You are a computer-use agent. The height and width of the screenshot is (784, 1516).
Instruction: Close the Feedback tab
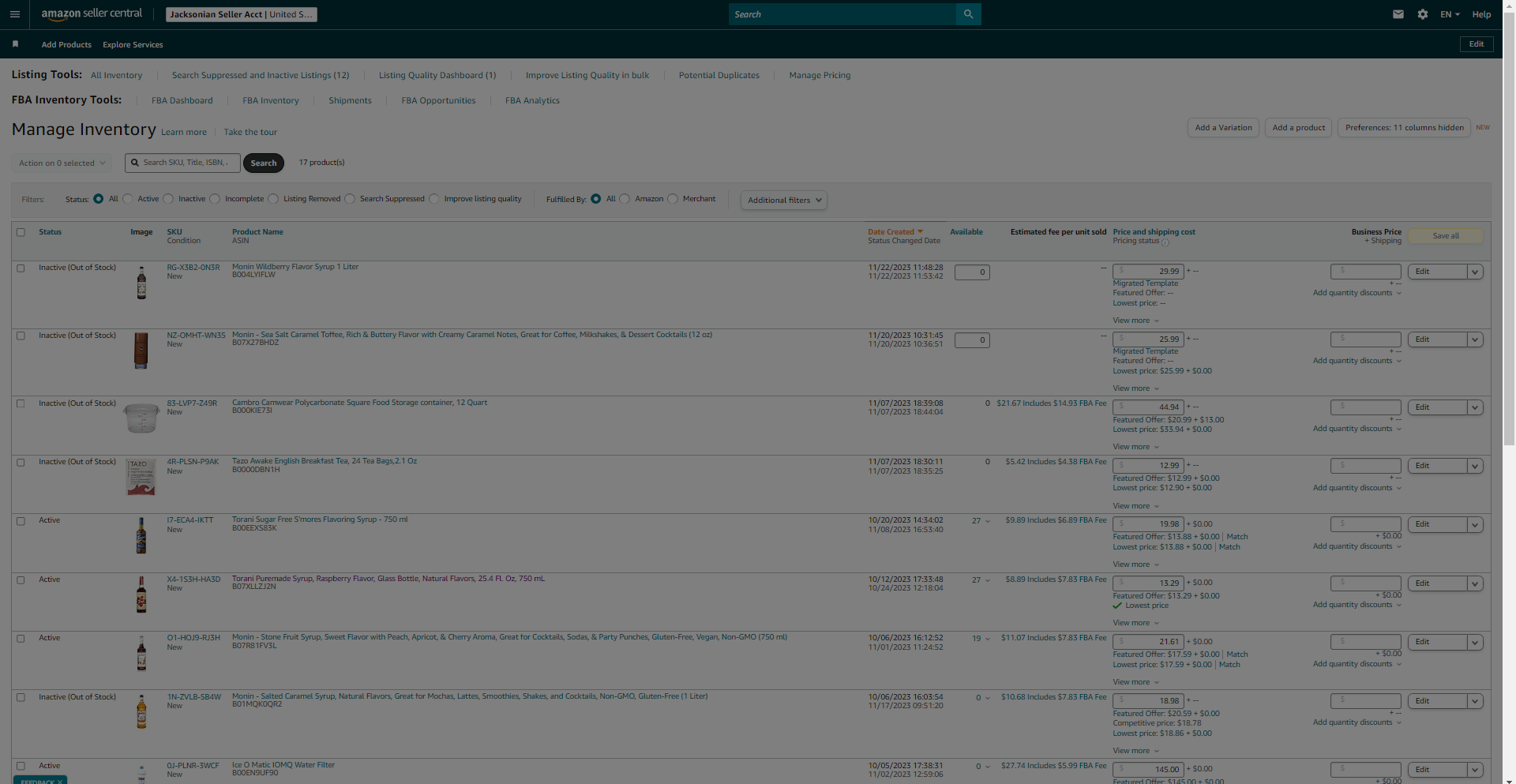tap(59, 782)
